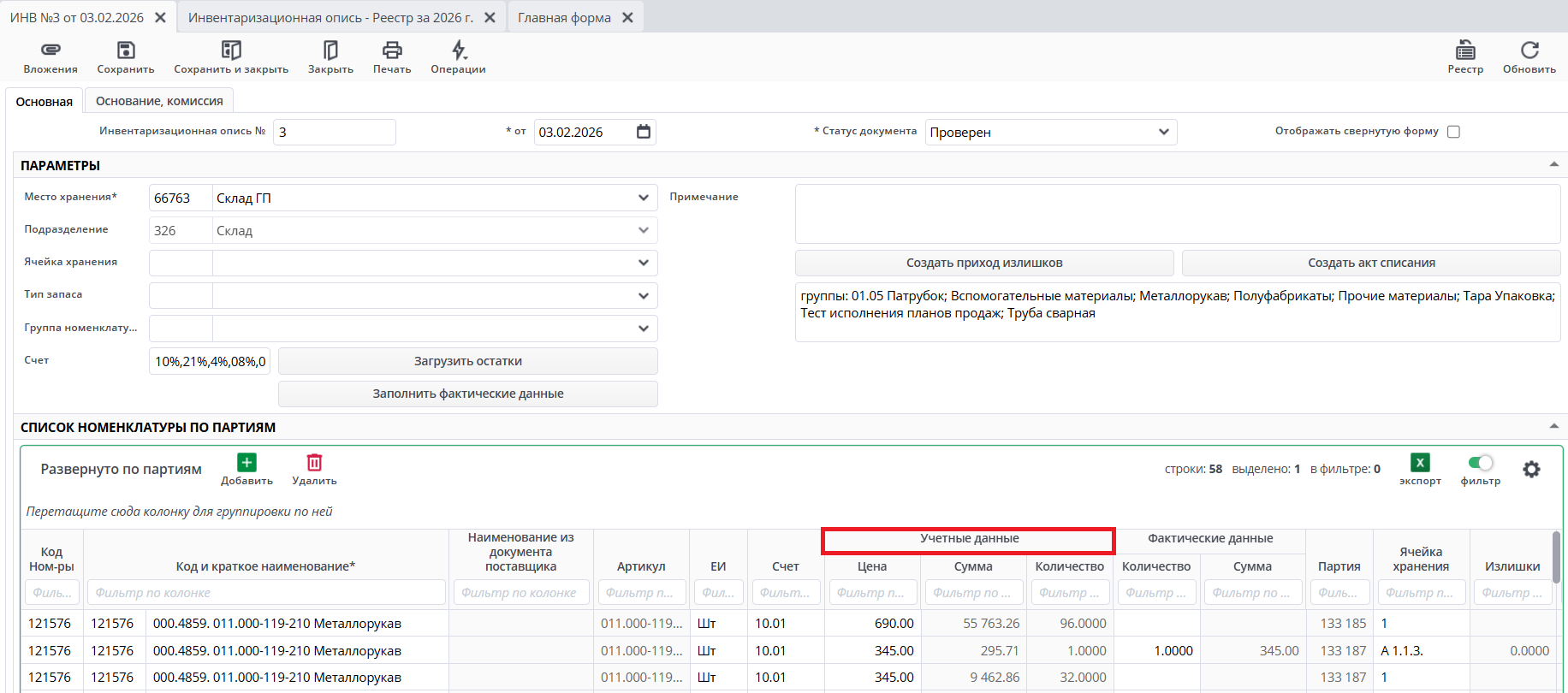Click the Сохранить save icon

126,50
